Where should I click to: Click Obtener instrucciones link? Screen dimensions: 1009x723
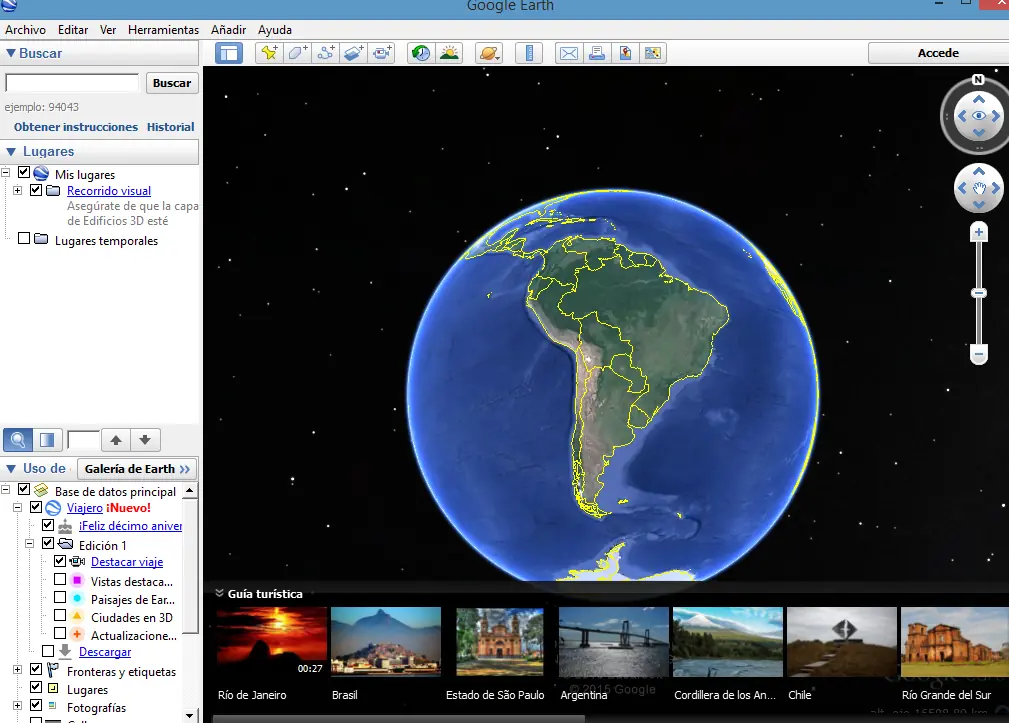pos(76,127)
